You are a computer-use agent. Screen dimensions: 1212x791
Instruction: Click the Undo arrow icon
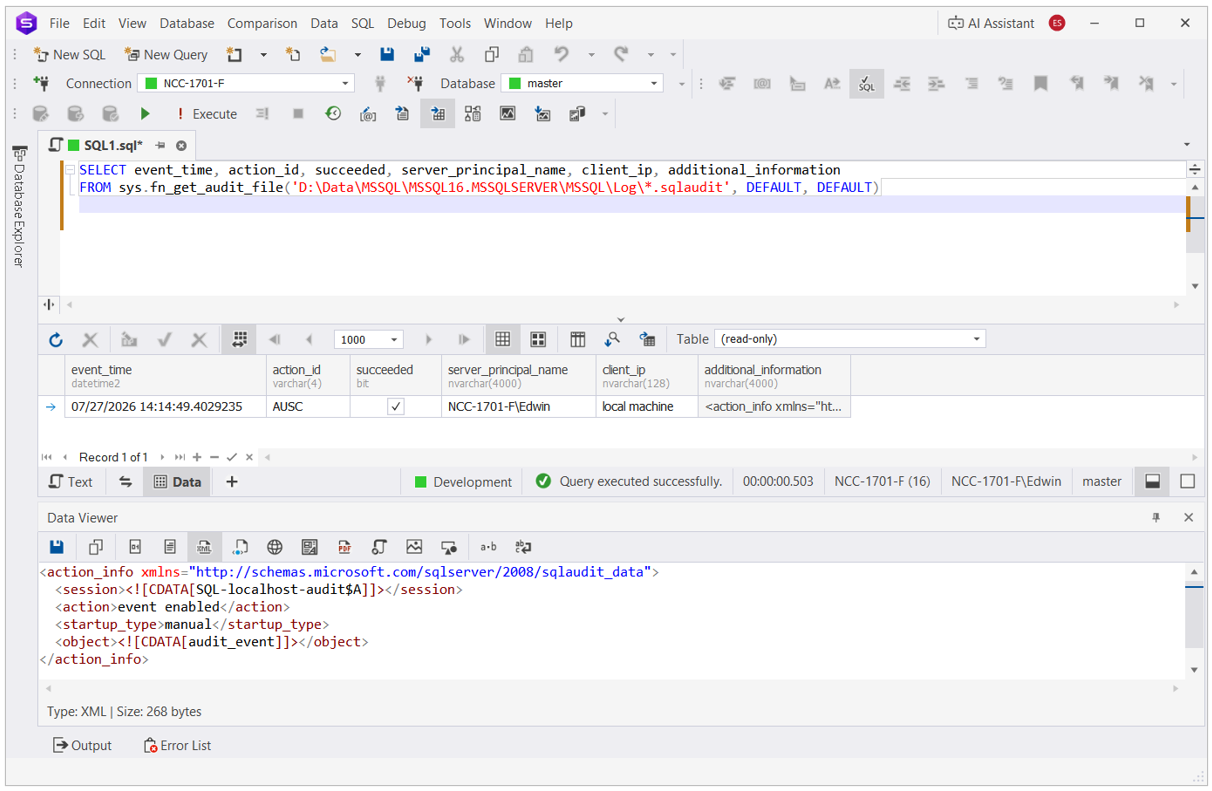[561, 55]
